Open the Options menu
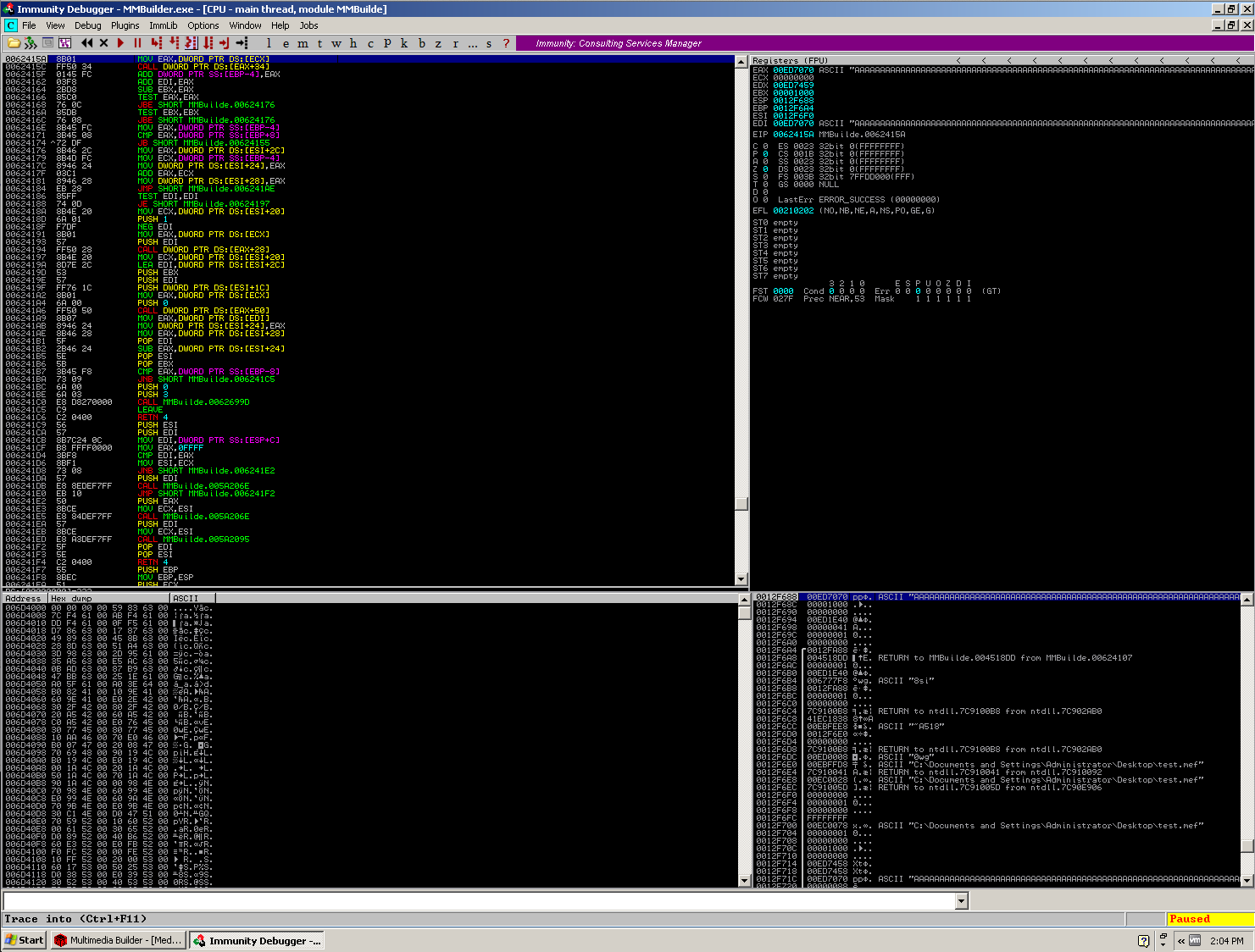1255x952 pixels. click(203, 25)
